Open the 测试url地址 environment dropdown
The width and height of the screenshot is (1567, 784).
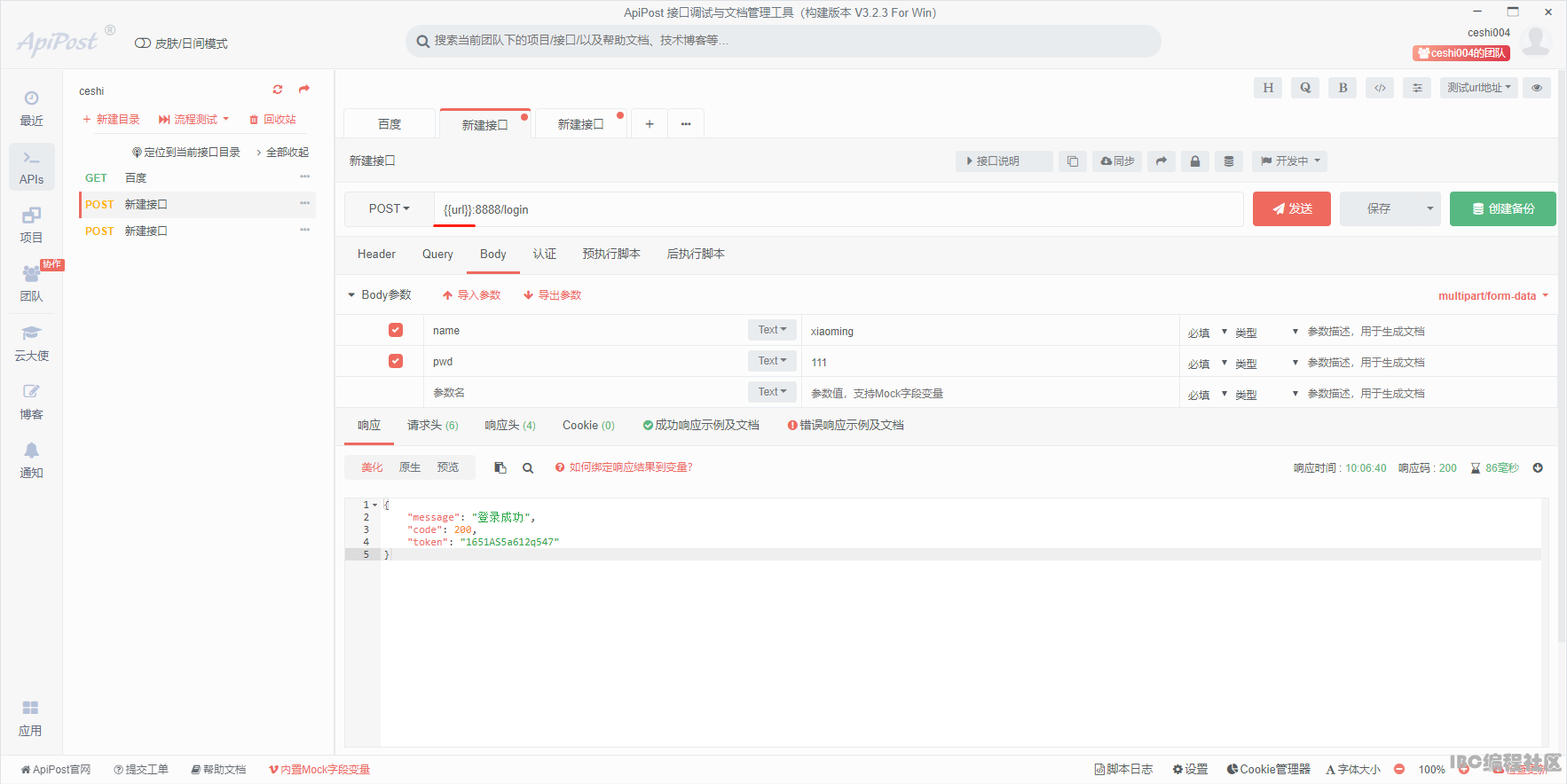coord(1479,88)
